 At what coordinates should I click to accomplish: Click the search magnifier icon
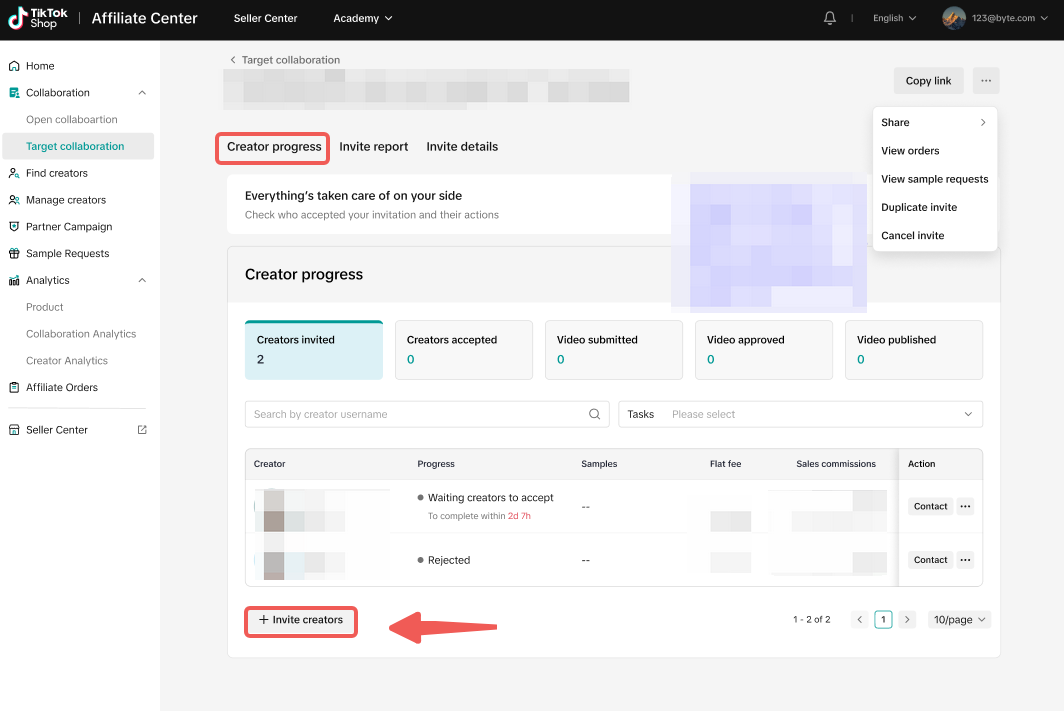coord(594,414)
